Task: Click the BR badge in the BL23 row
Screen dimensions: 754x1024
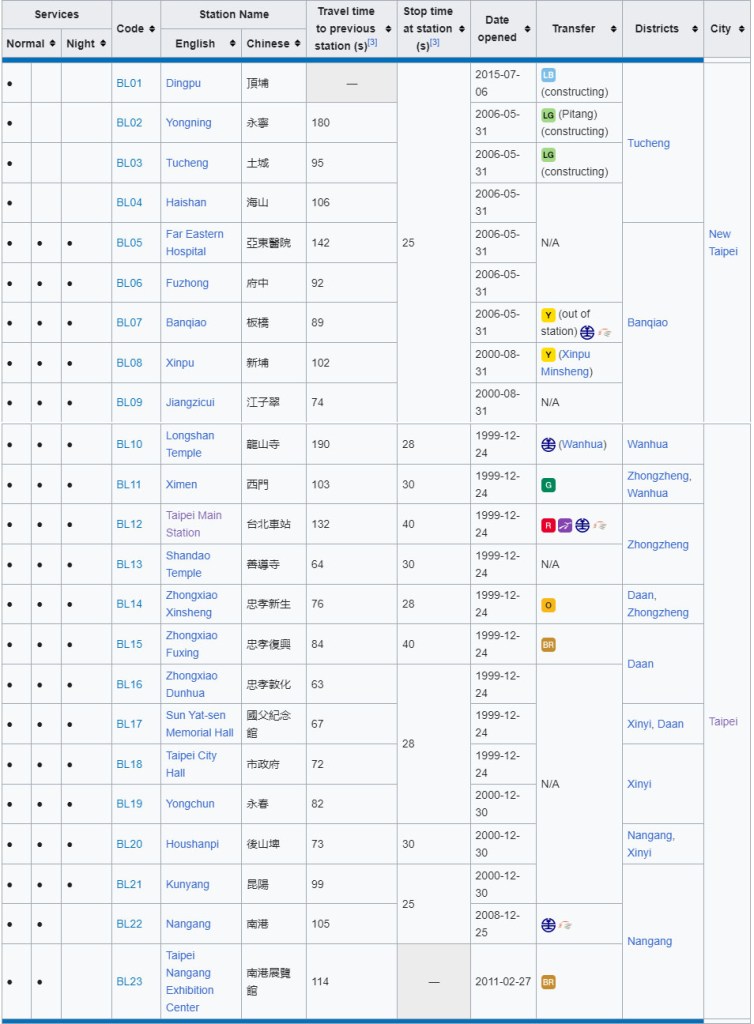Action: point(548,982)
